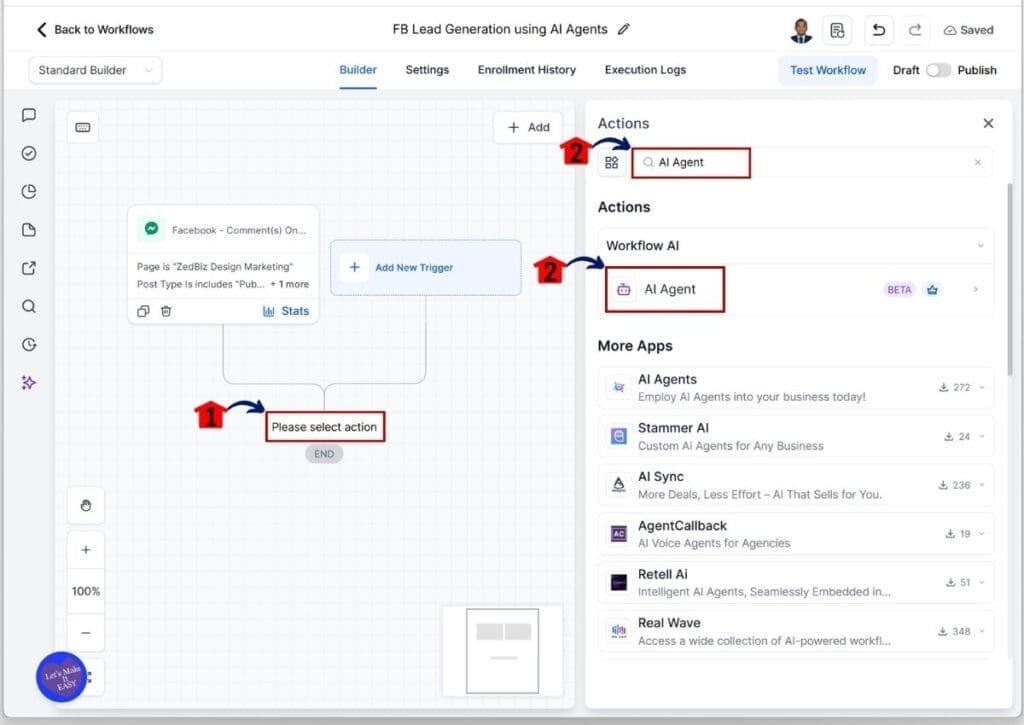Go back to Workflows
The width and height of the screenshot is (1024, 725).
tap(95, 30)
